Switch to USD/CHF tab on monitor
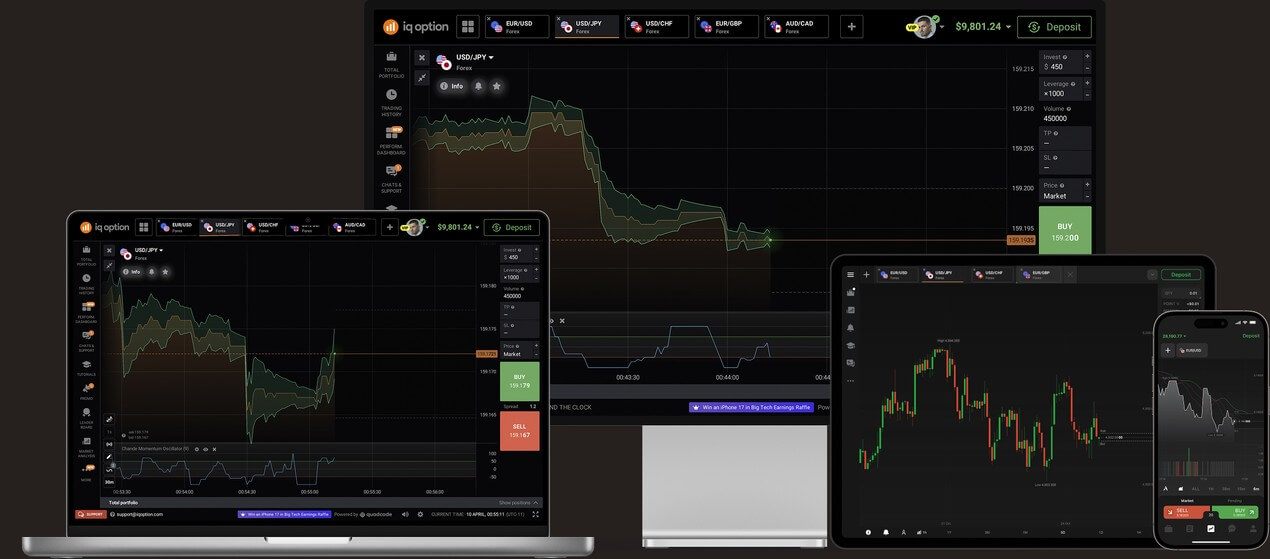This screenshot has width=1270, height=559. pos(657,27)
